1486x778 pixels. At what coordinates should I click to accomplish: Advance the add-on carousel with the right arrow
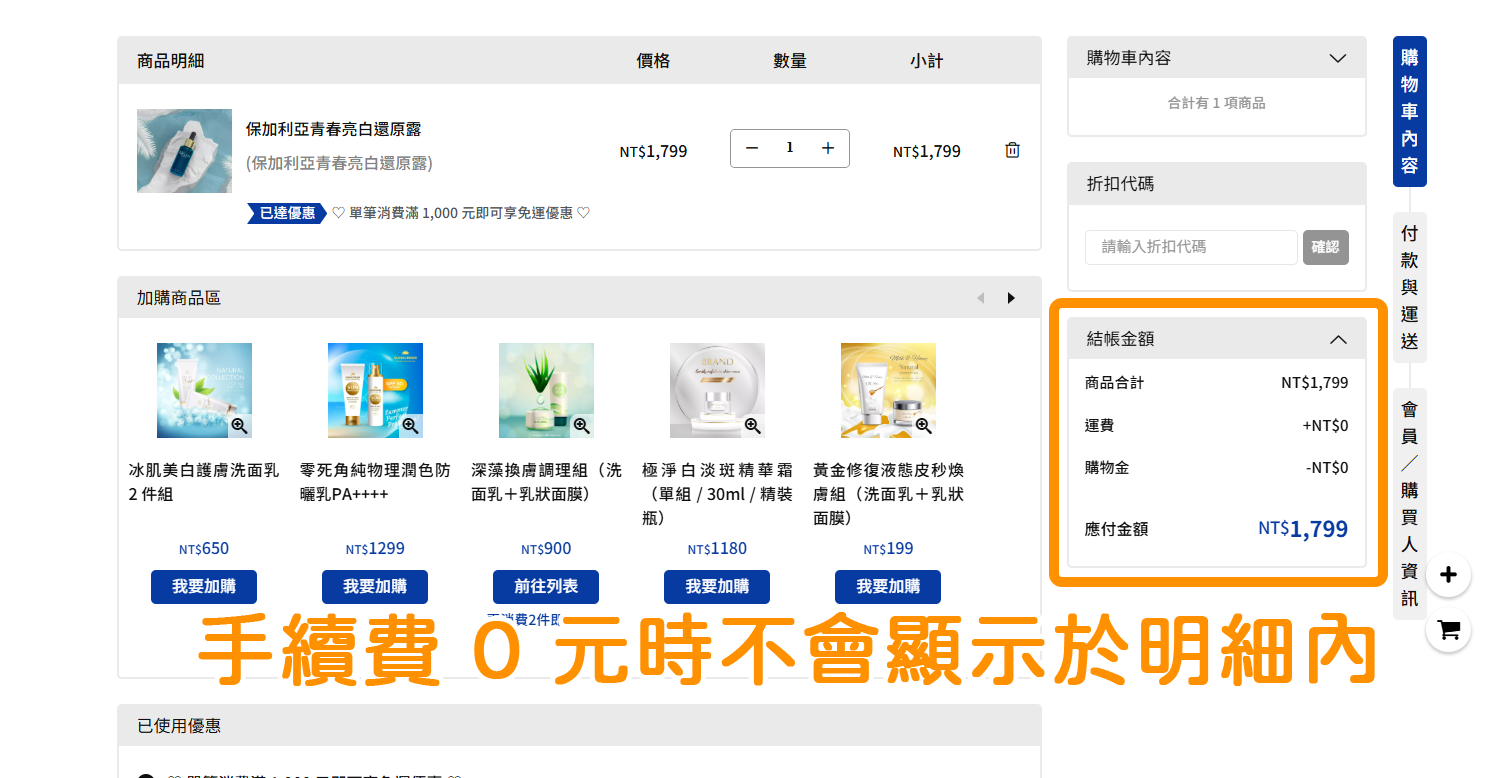tap(1011, 297)
